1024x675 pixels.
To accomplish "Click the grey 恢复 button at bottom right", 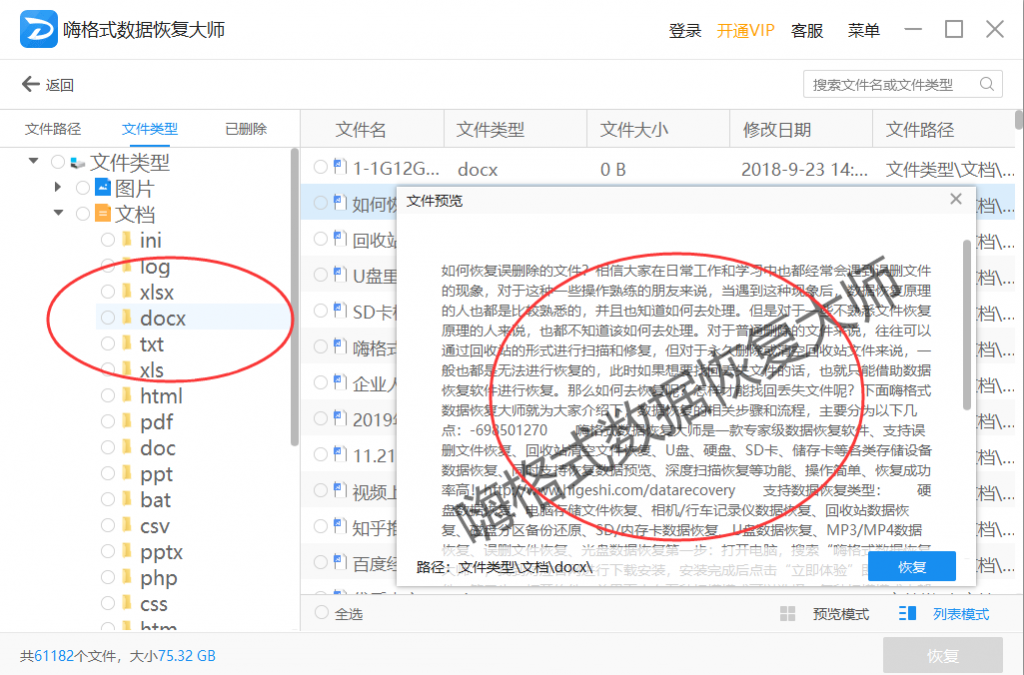I will click(x=942, y=655).
